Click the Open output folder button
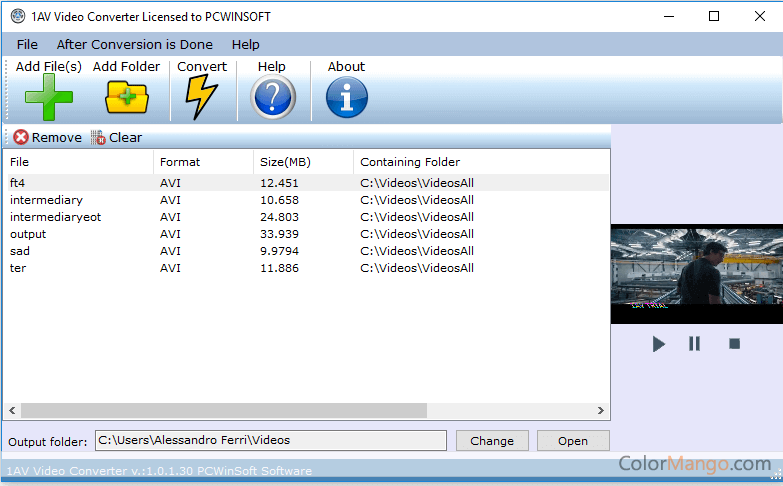783x486 pixels. (573, 441)
